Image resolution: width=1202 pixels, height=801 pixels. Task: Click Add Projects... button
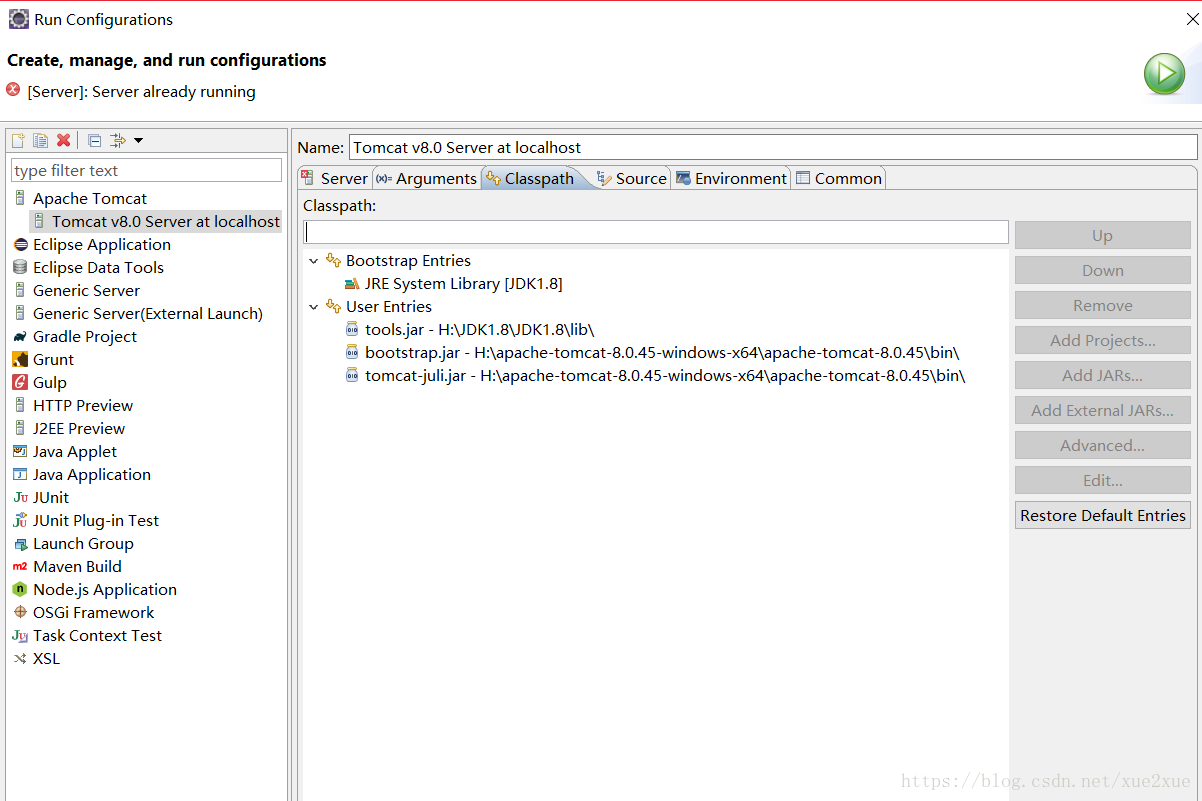[1103, 340]
